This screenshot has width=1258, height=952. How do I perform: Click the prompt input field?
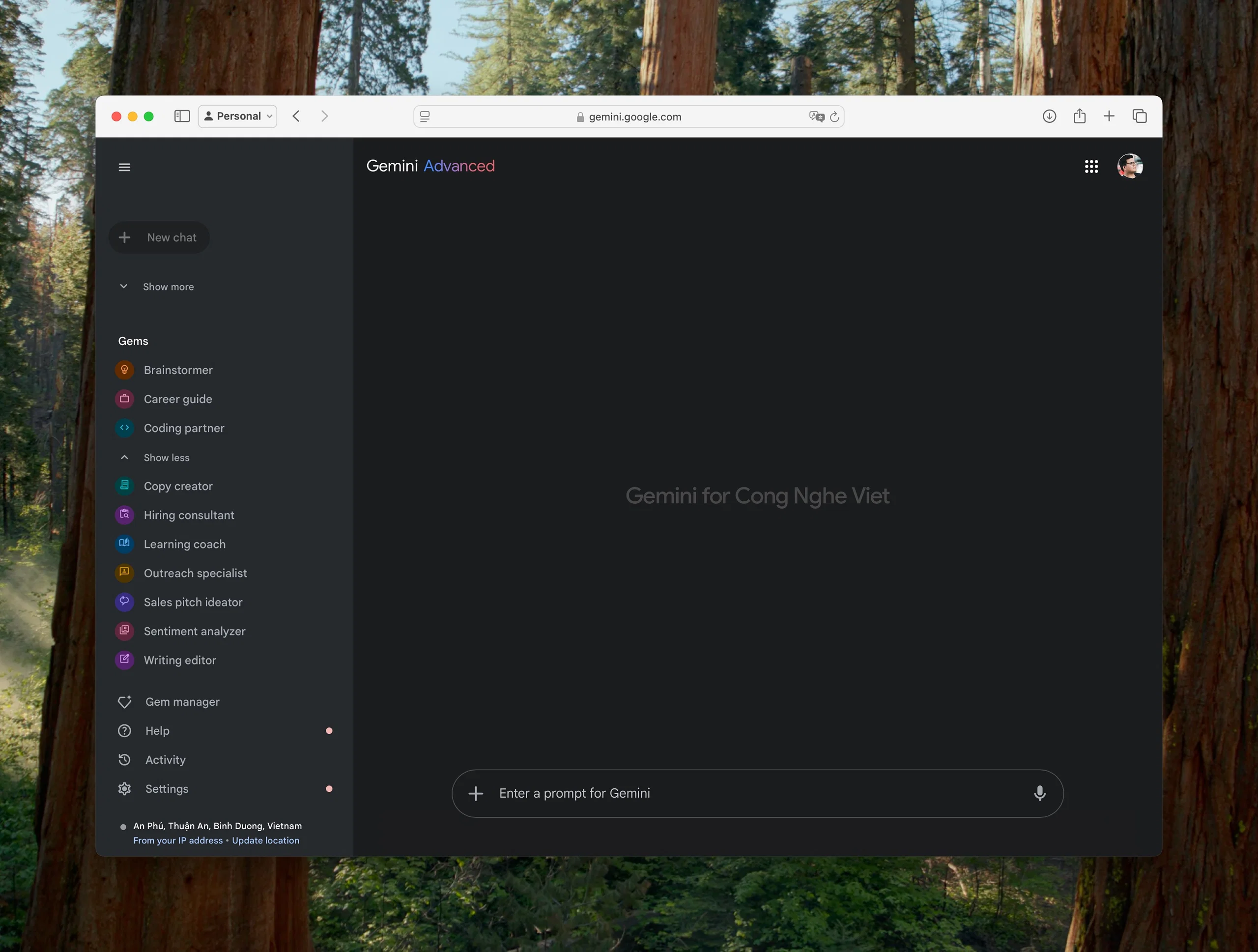click(x=756, y=793)
